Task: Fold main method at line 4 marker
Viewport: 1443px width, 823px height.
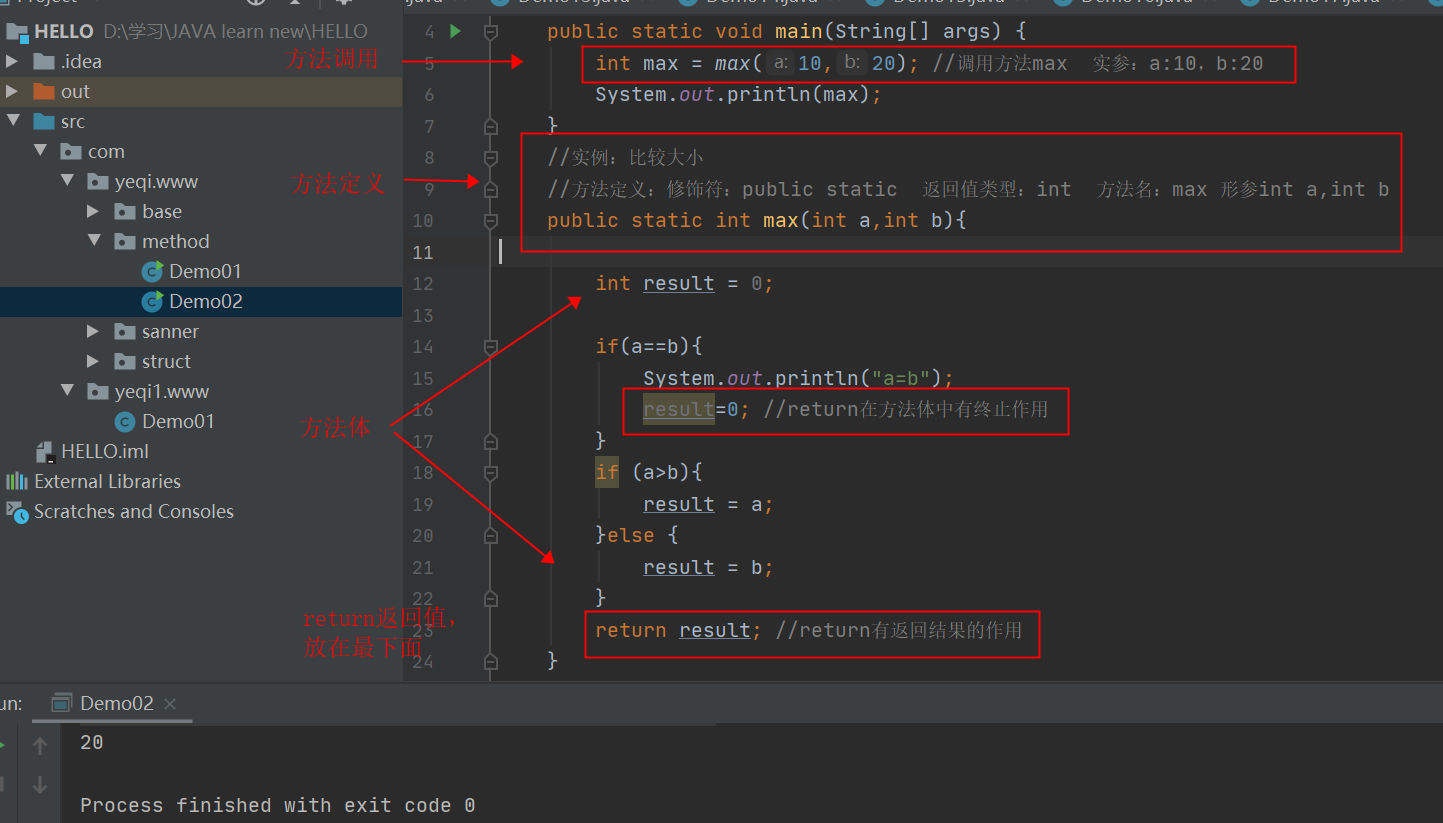Action: coord(490,32)
